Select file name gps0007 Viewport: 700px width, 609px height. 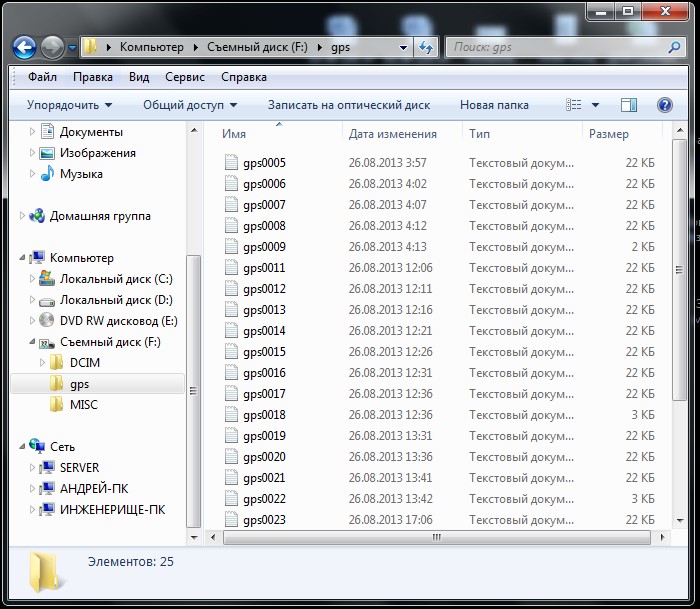click(x=264, y=205)
